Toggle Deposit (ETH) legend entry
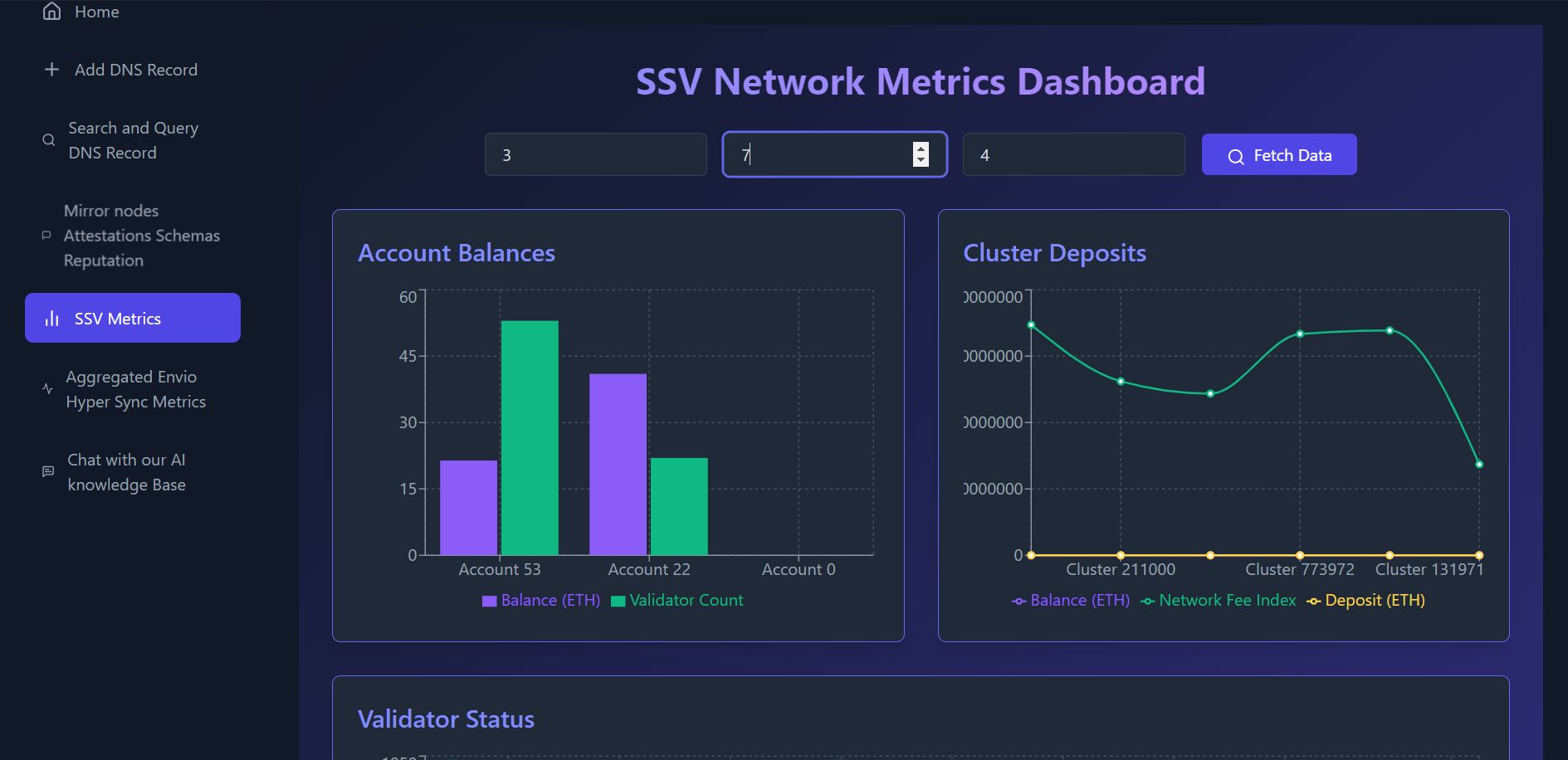 [x=1365, y=601]
